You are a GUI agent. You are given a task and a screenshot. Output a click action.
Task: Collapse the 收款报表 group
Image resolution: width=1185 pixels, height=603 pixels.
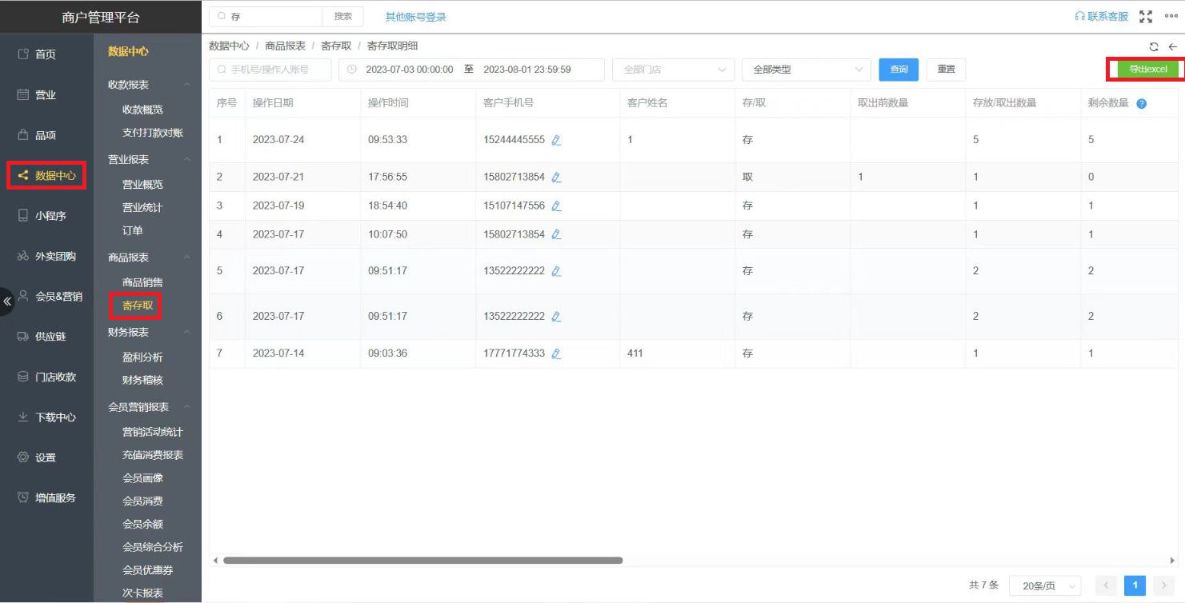point(187,85)
